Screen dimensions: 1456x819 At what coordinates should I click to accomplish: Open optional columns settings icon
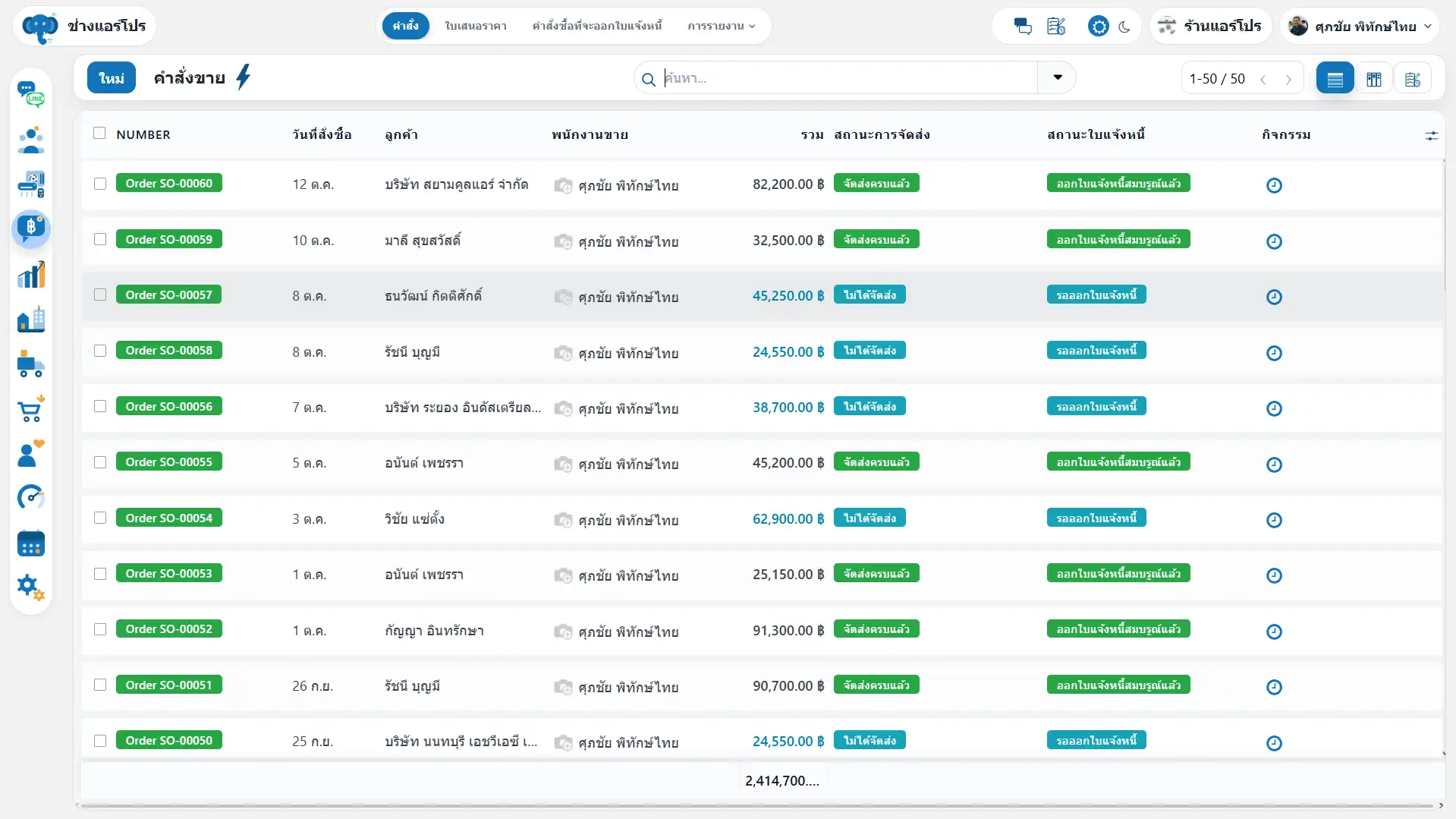pos(1431,136)
